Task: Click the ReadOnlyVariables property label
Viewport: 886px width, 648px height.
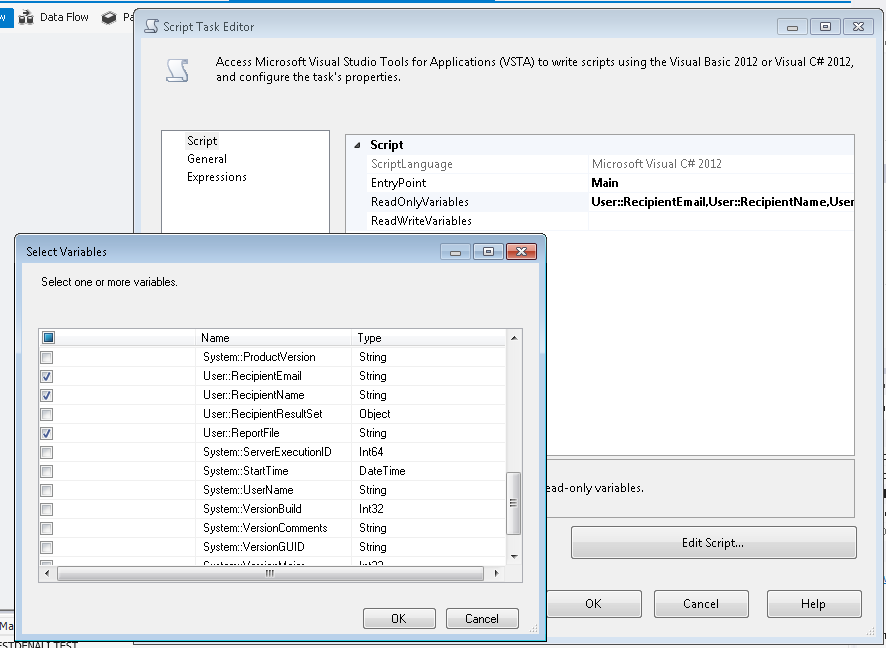Action: (x=420, y=202)
